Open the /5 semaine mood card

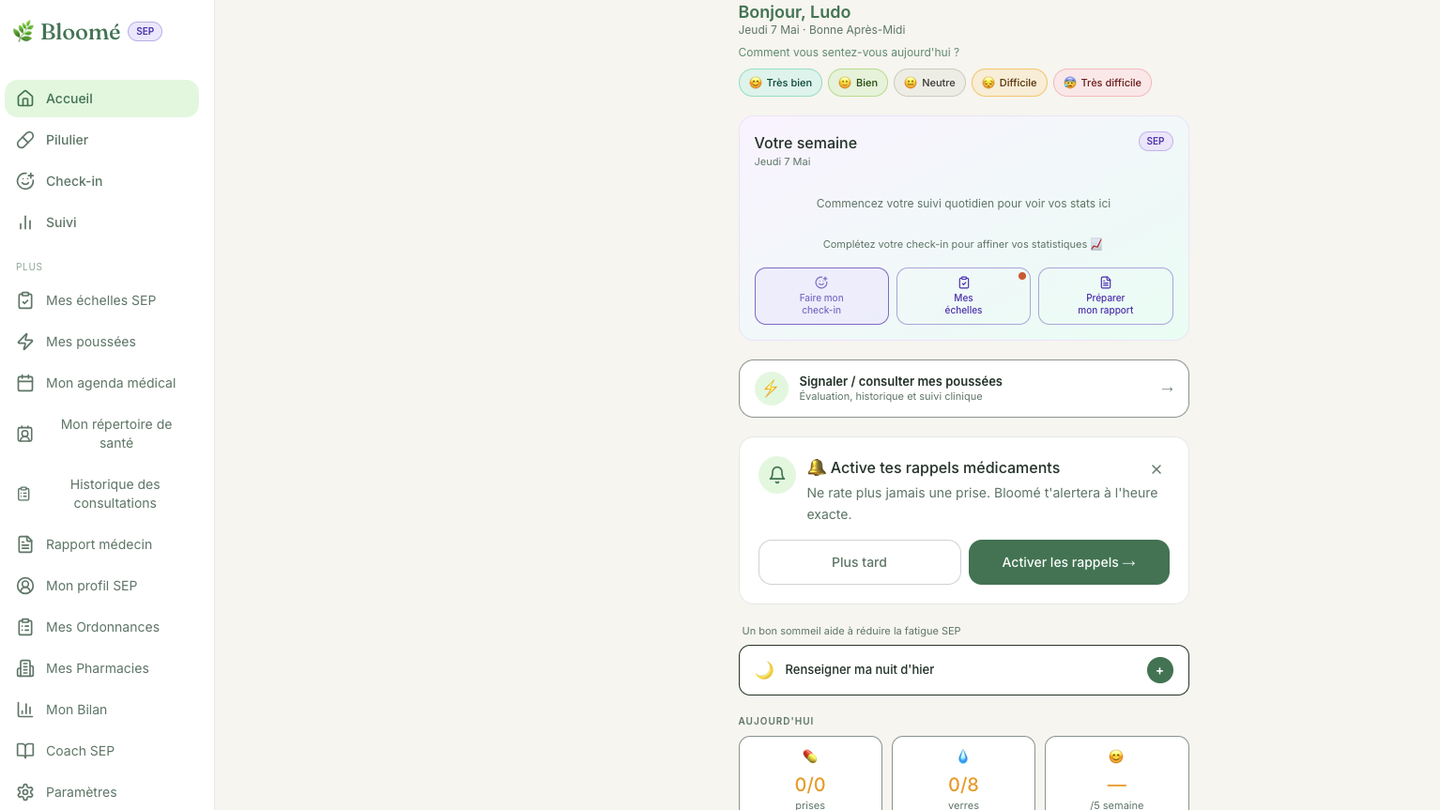[x=1117, y=774]
